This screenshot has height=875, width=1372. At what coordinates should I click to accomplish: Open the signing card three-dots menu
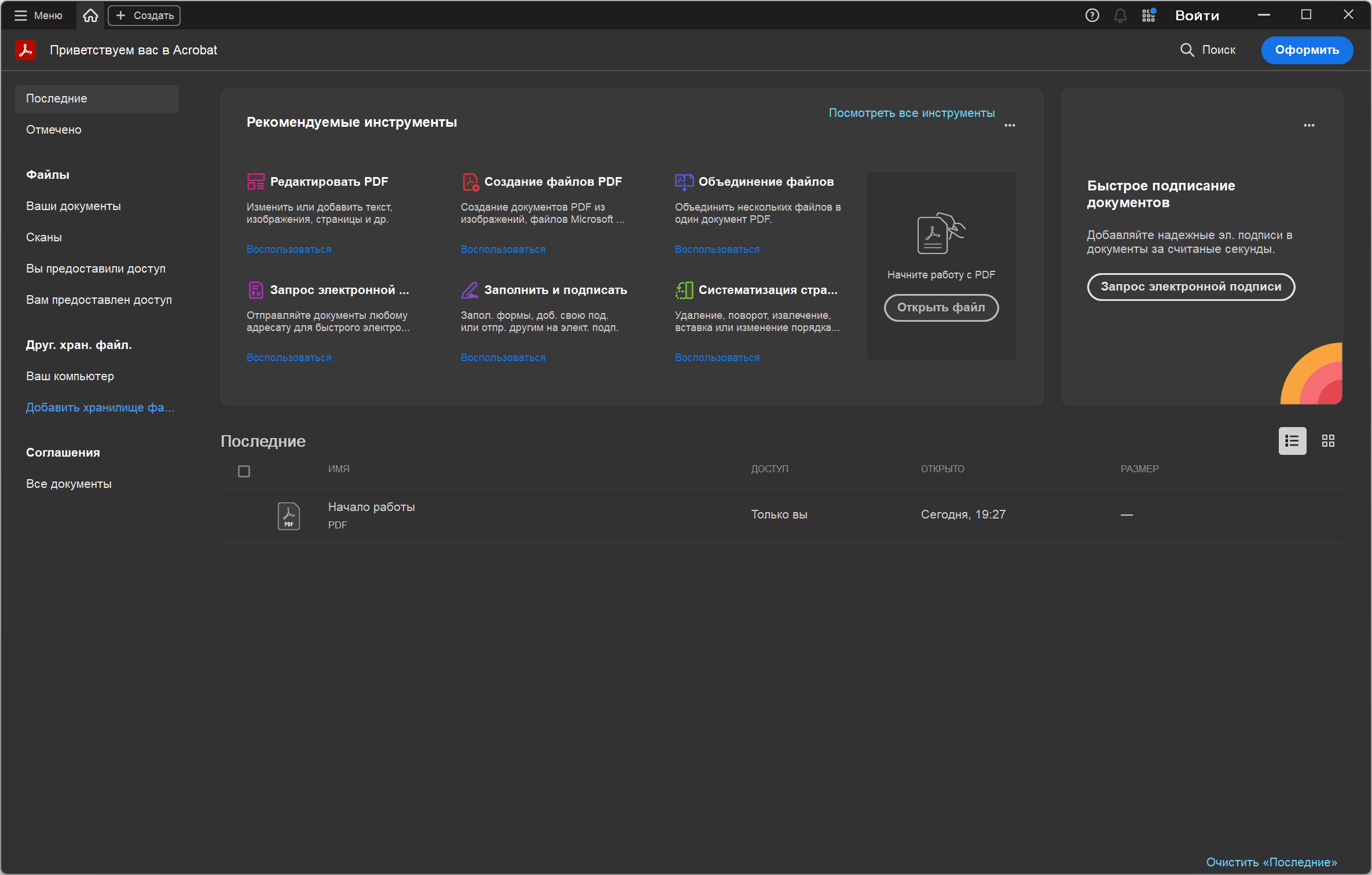tap(1309, 125)
